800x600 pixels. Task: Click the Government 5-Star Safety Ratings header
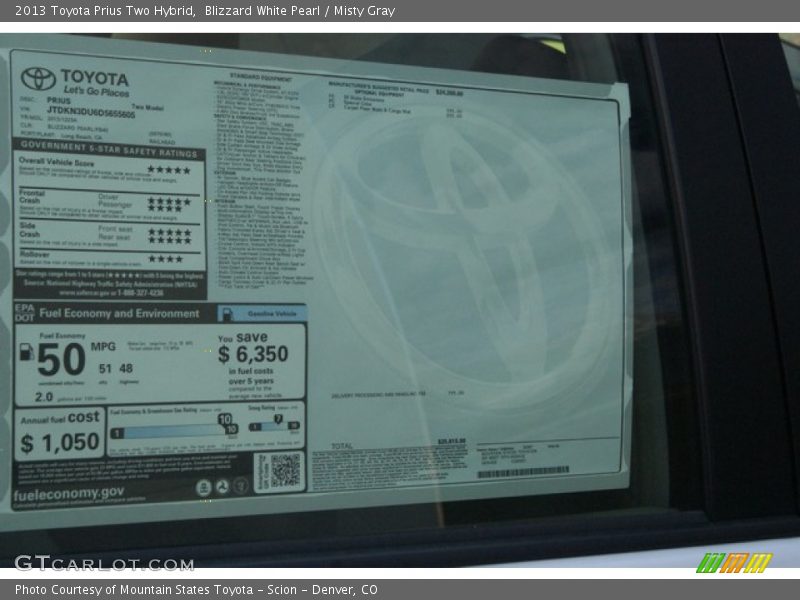[107, 144]
